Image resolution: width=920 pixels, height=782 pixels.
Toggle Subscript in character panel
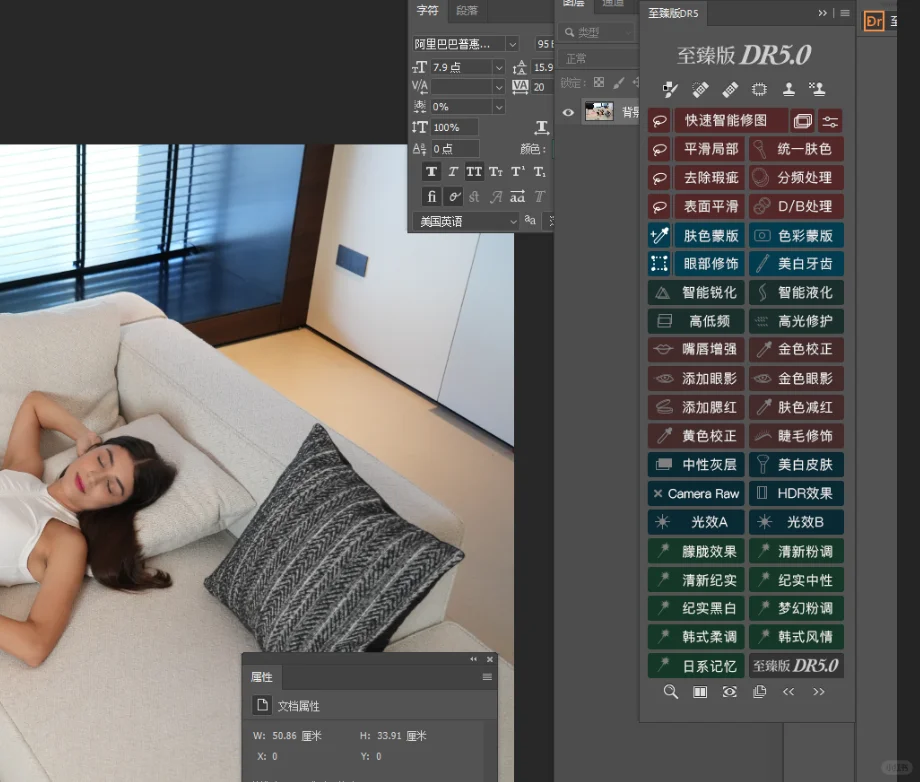click(x=539, y=172)
